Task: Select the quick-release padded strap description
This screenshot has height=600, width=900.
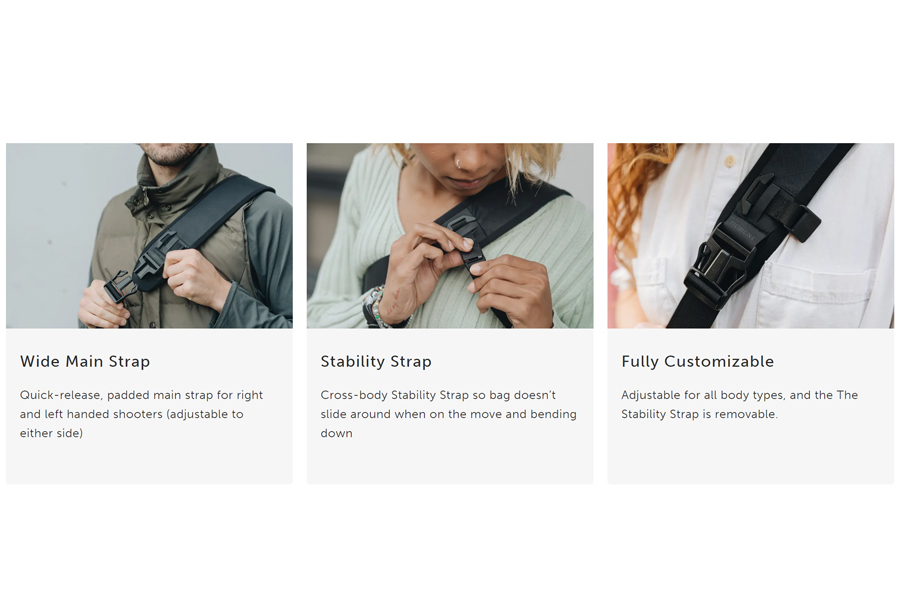Action: tap(141, 414)
